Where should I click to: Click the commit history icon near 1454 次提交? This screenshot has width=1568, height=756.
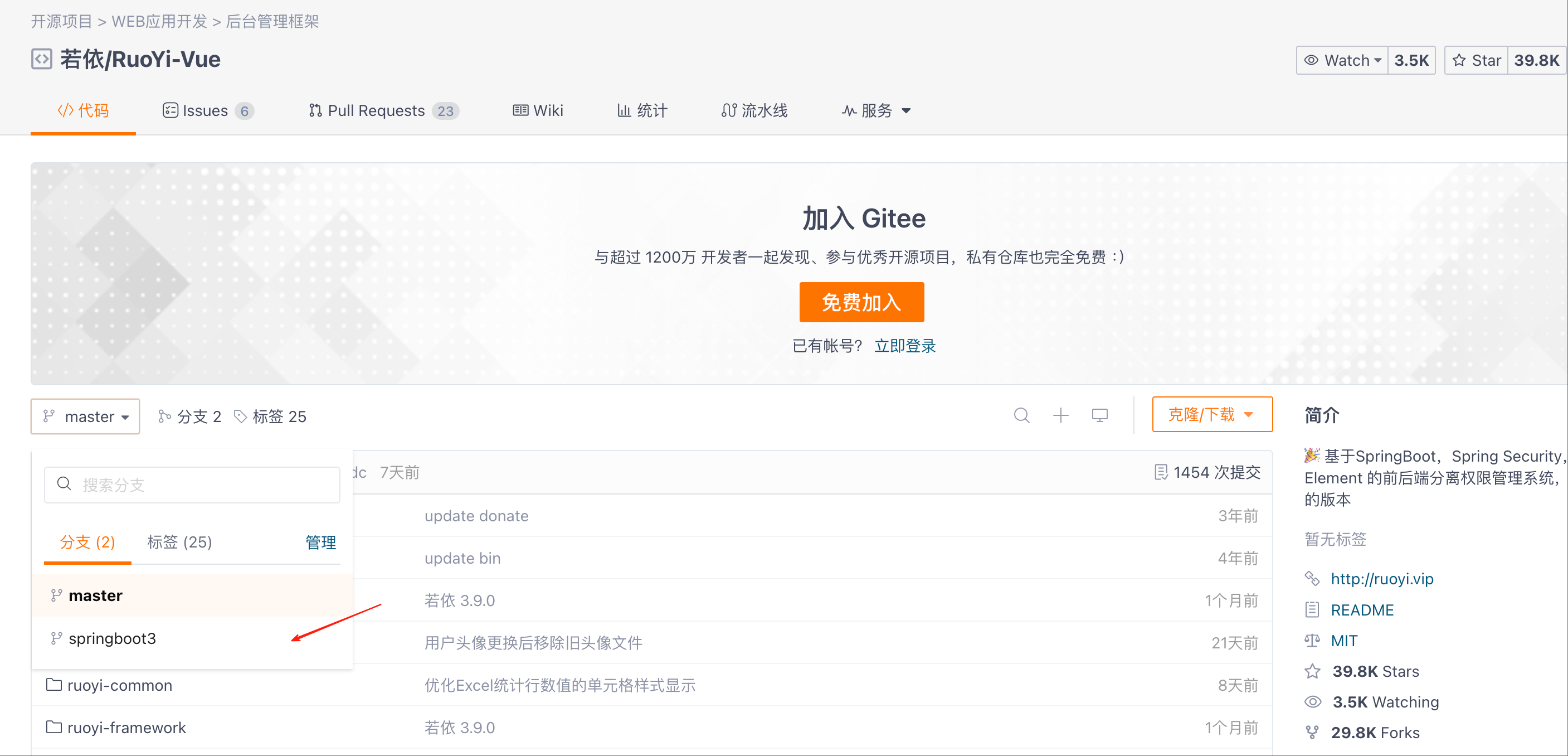point(1161,472)
